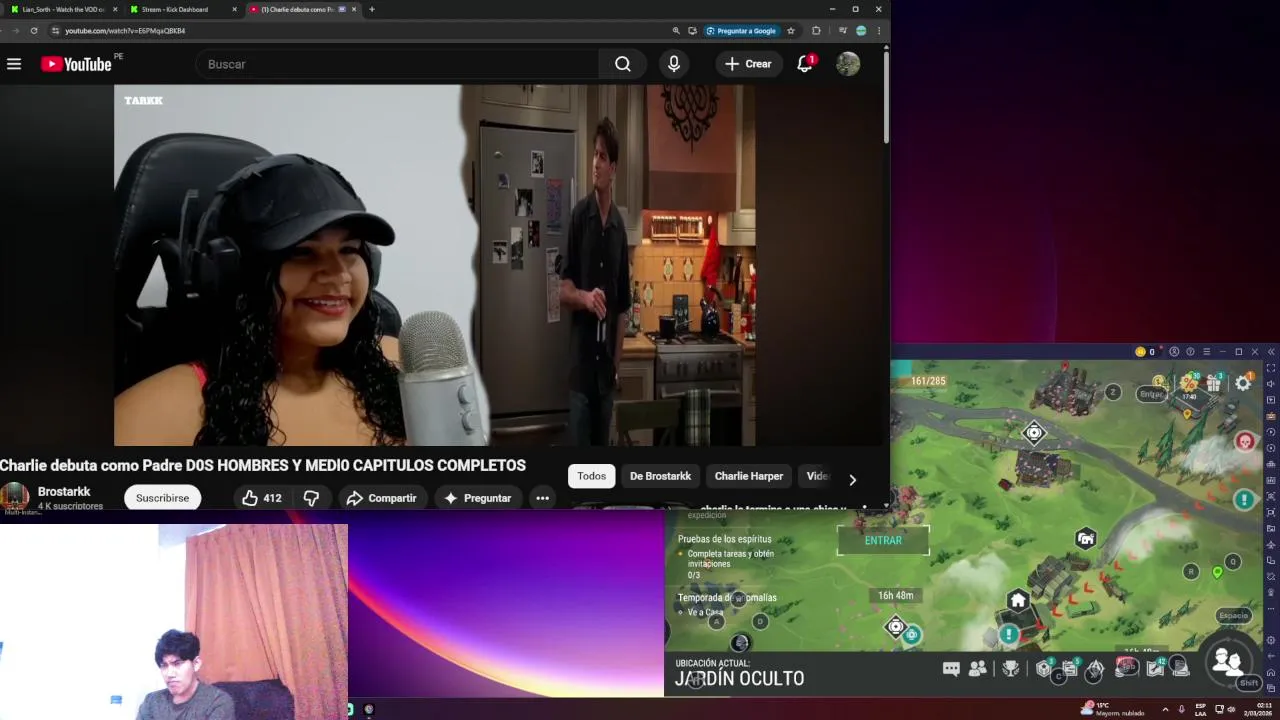Open the friends icon in game bar
This screenshot has height=720, width=1280.
tap(978, 669)
